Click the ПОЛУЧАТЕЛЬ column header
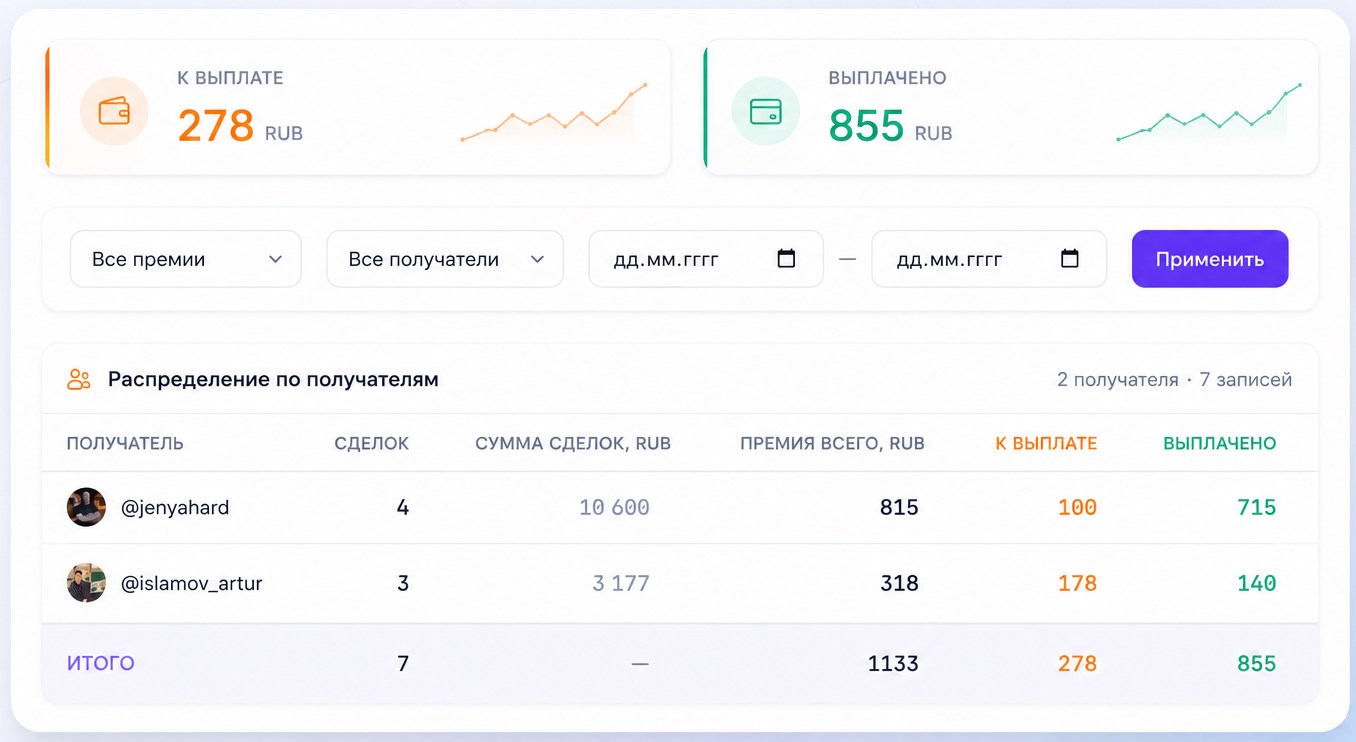Image resolution: width=1356 pixels, height=742 pixels. [x=125, y=443]
